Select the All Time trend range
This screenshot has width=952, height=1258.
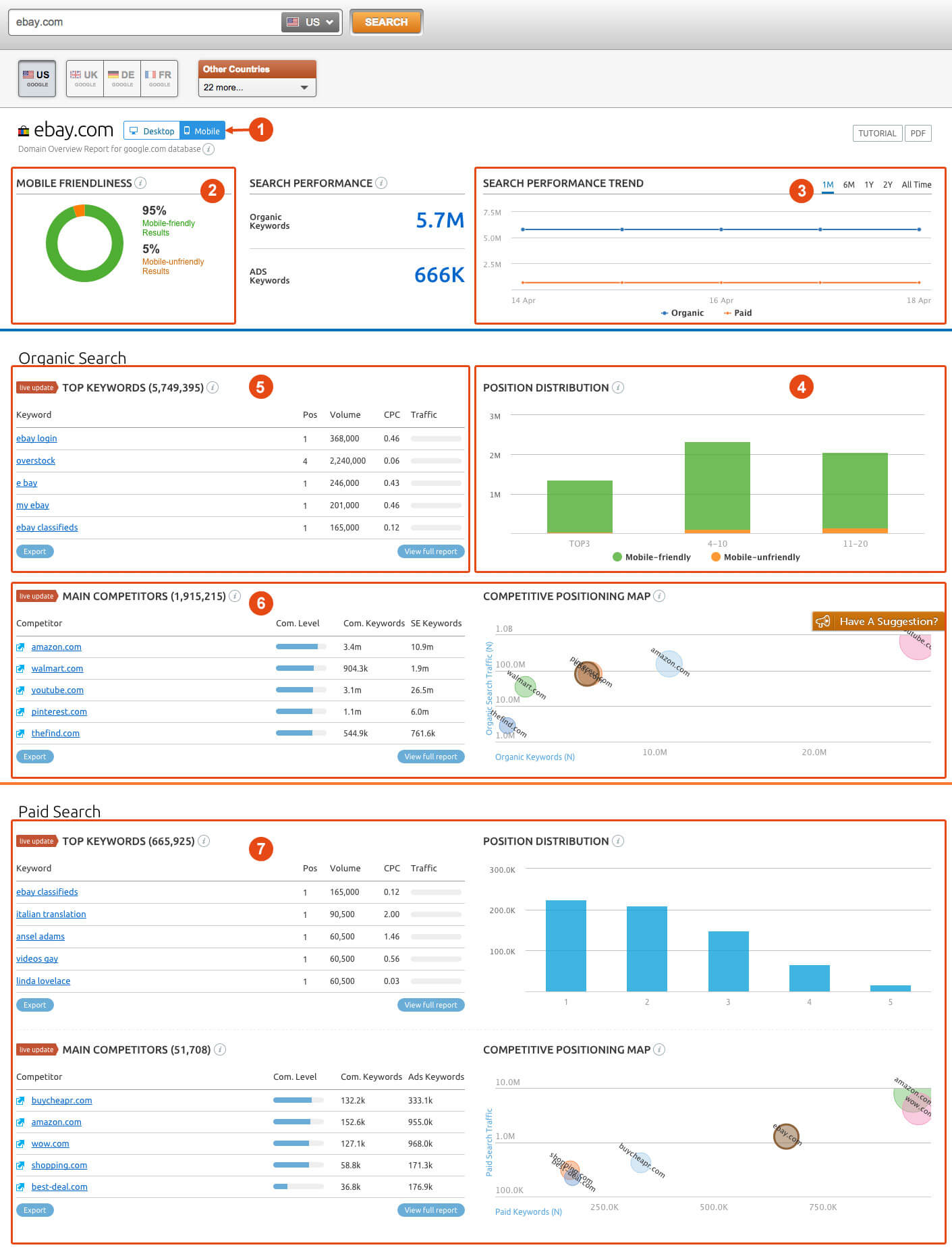tap(916, 185)
